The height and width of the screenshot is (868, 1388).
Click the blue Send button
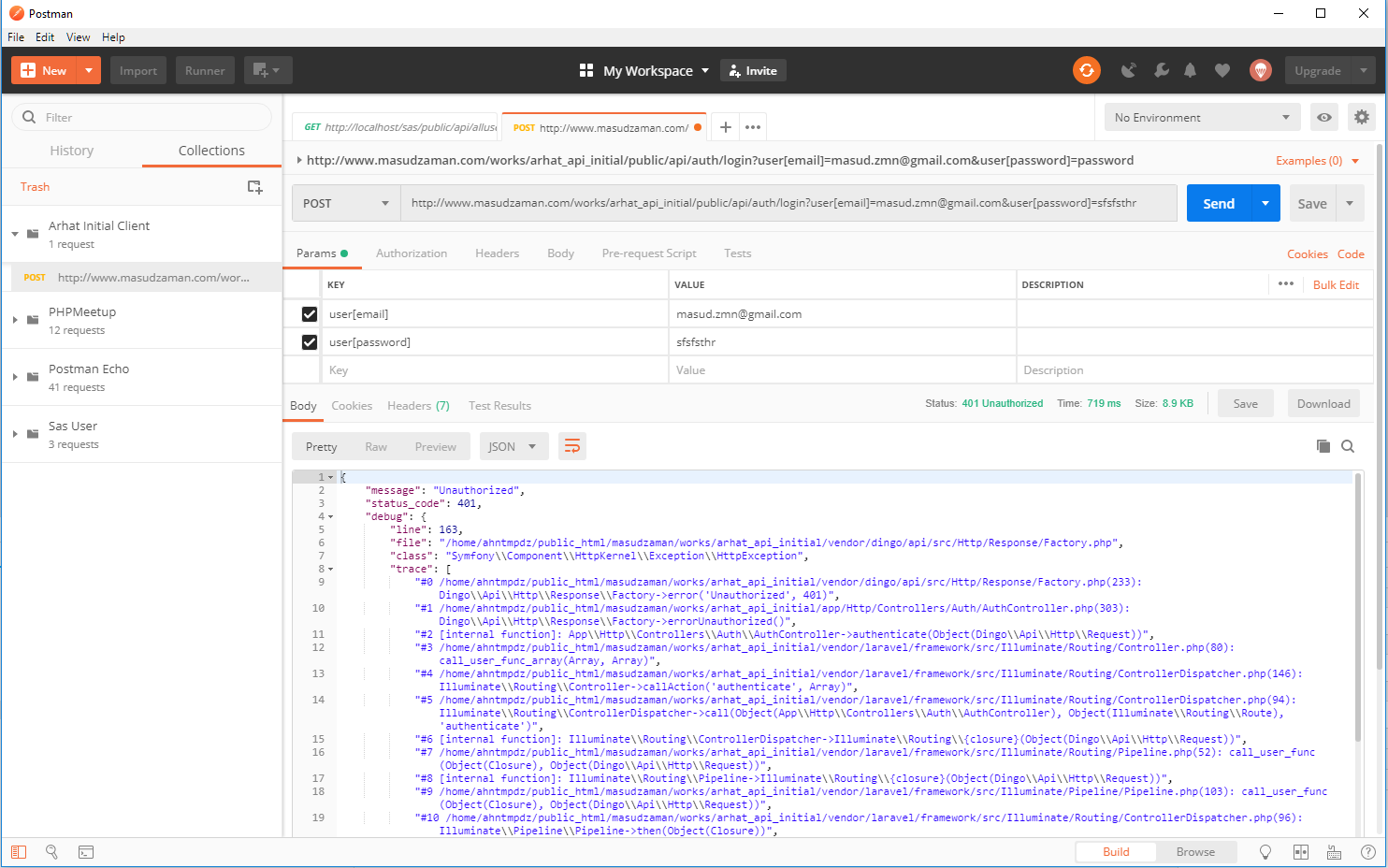tap(1218, 203)
